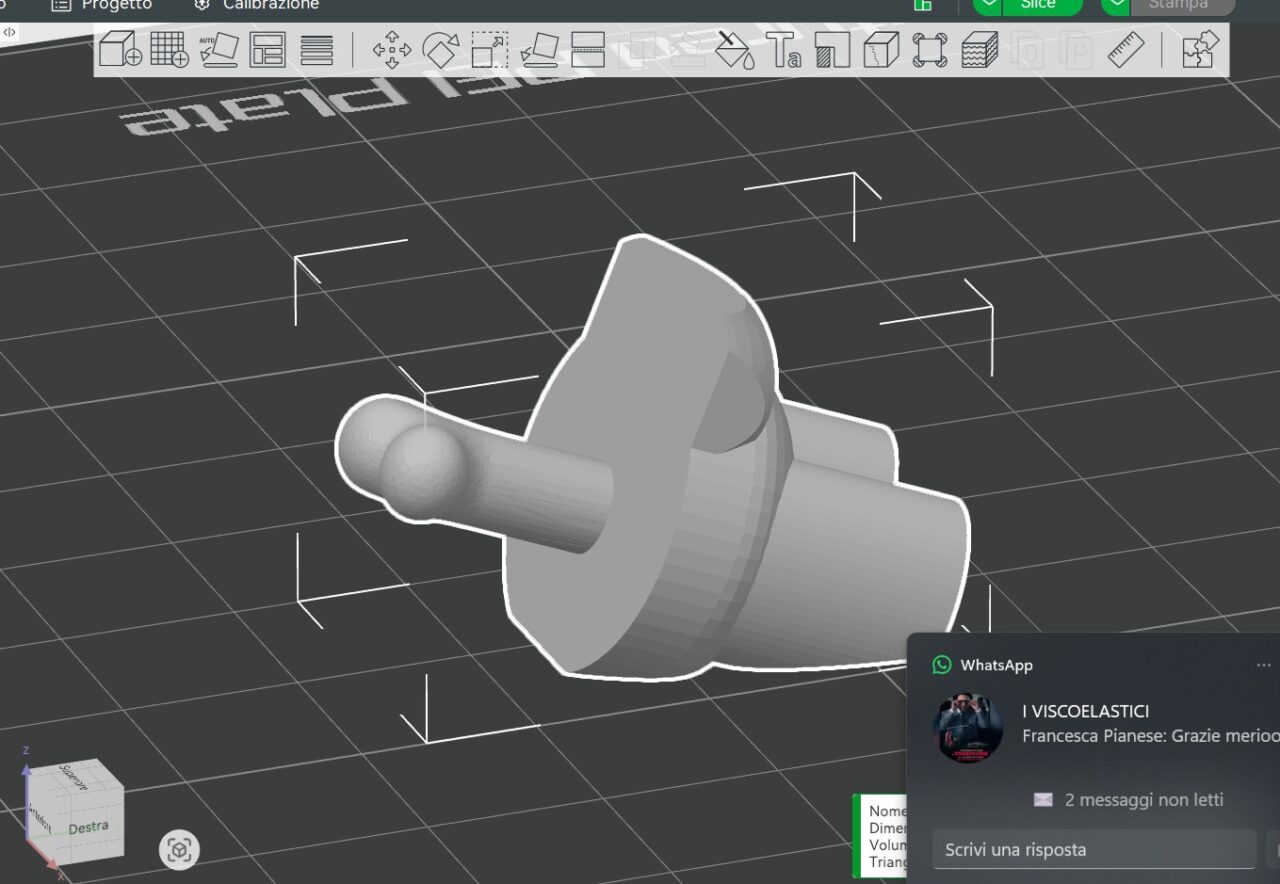
Task: Expand the dropdown arrow beside Slice
Action: tap(989, 5)
